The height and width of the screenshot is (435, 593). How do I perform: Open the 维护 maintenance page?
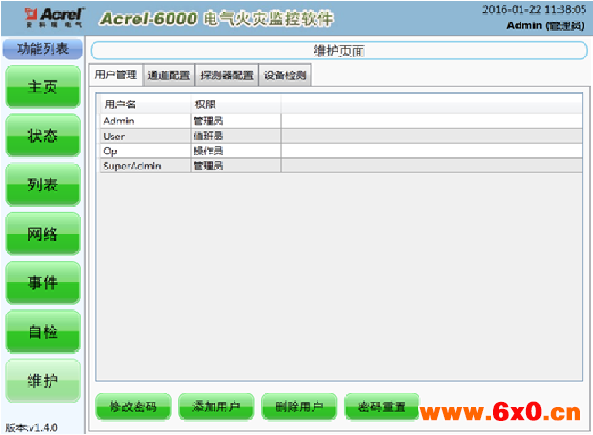pos(43,381)
